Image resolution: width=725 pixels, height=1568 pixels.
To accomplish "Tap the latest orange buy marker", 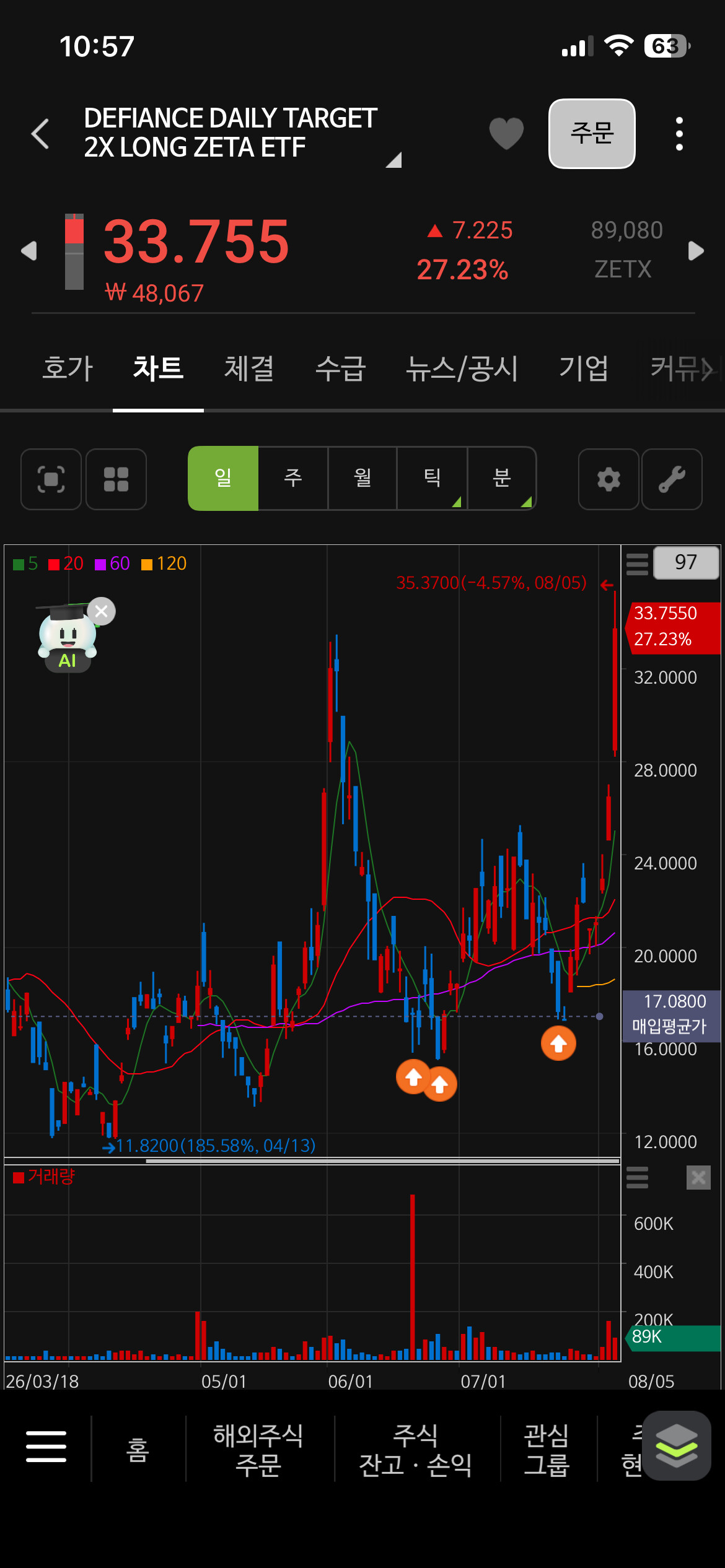I will [558, 1043].
